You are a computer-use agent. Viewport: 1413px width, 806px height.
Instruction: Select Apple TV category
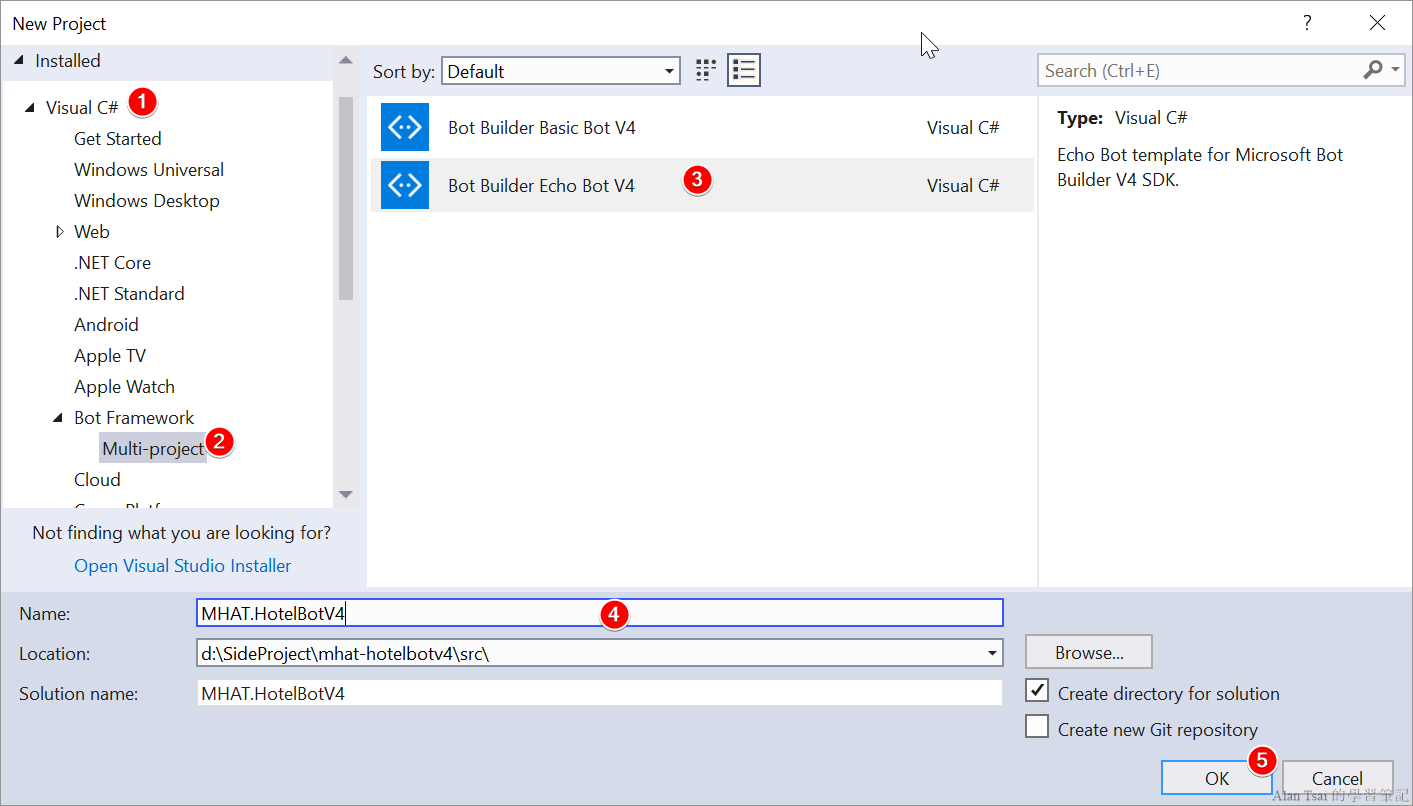tap(110, 356)
